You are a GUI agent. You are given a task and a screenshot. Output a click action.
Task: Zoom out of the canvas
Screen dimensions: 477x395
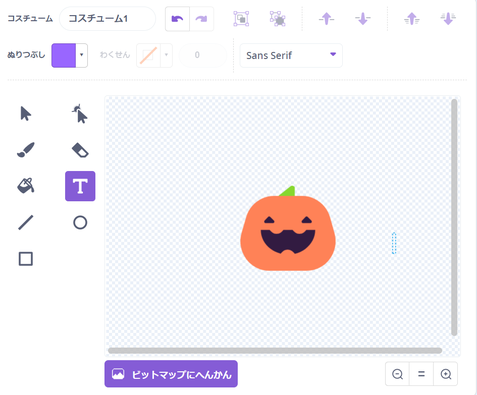point(397,374)
